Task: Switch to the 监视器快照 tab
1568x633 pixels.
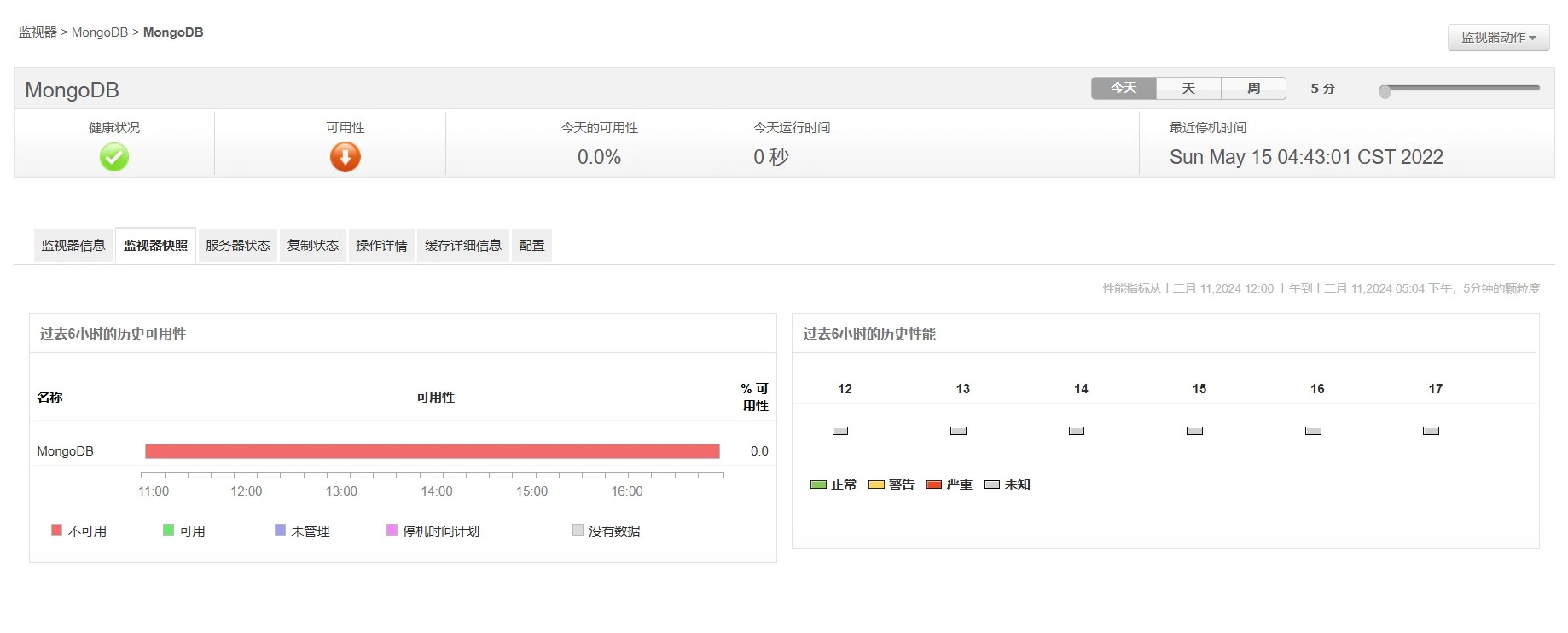Action: tap(155, 246)
